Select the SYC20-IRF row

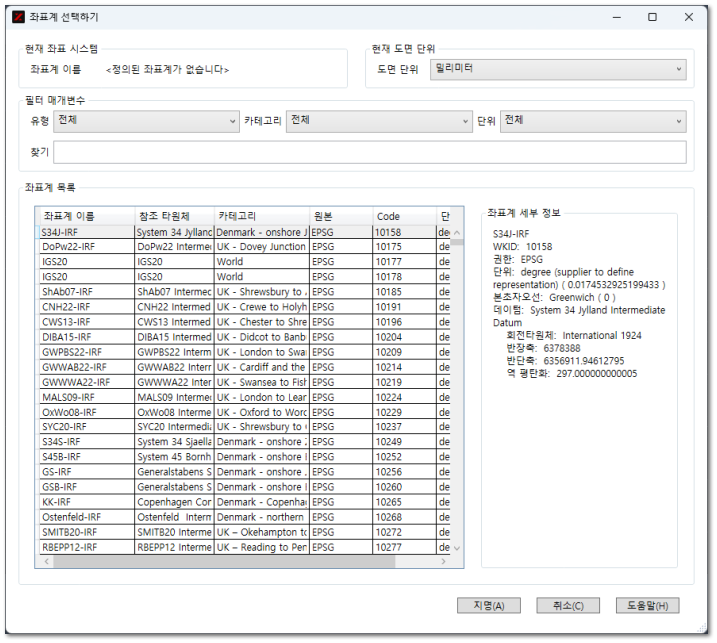245,427
